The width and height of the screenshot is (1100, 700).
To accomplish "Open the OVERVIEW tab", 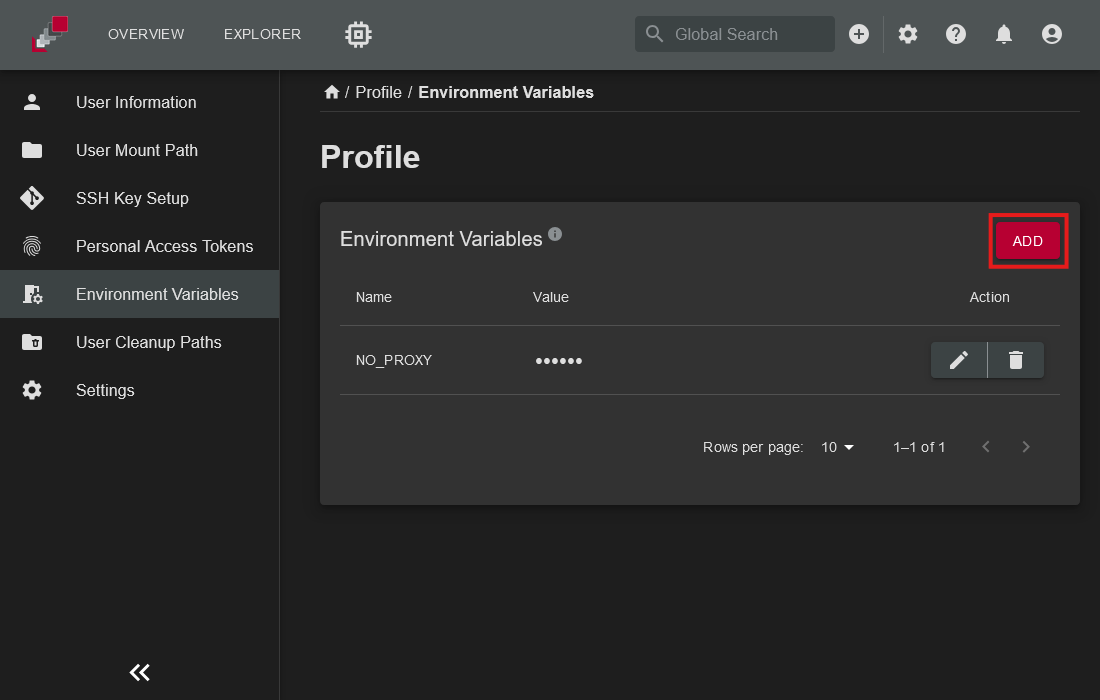I will coord(146,34).
